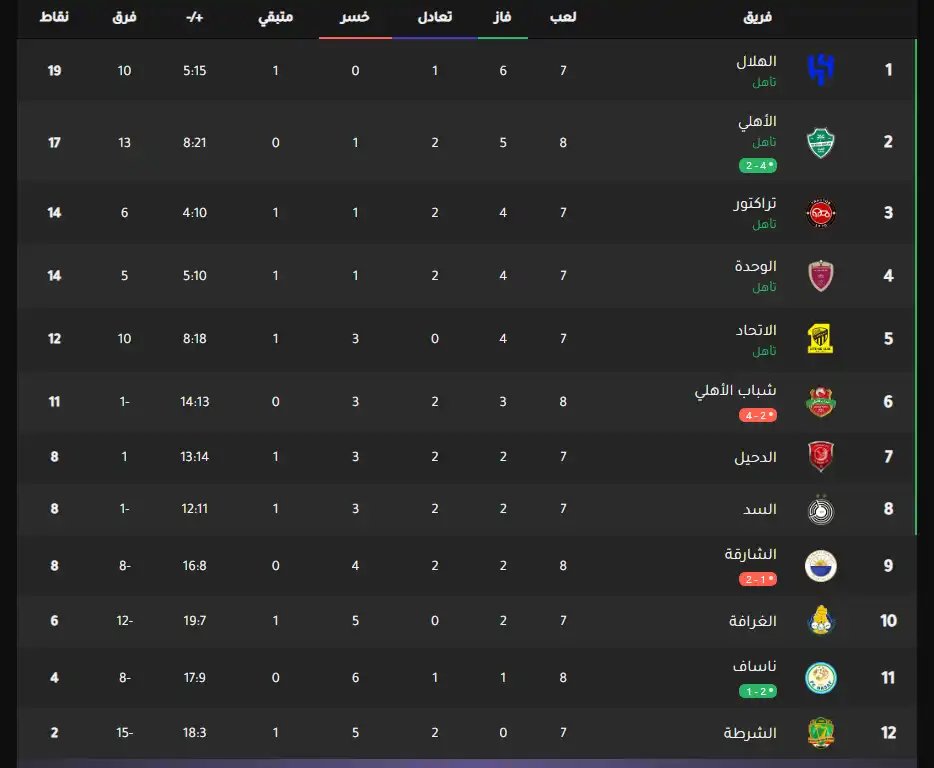Image resolution: width=934 pixels, height=768 pixels.
Task: Click the تعادل draws column header
Action: [x=434, y=17]
